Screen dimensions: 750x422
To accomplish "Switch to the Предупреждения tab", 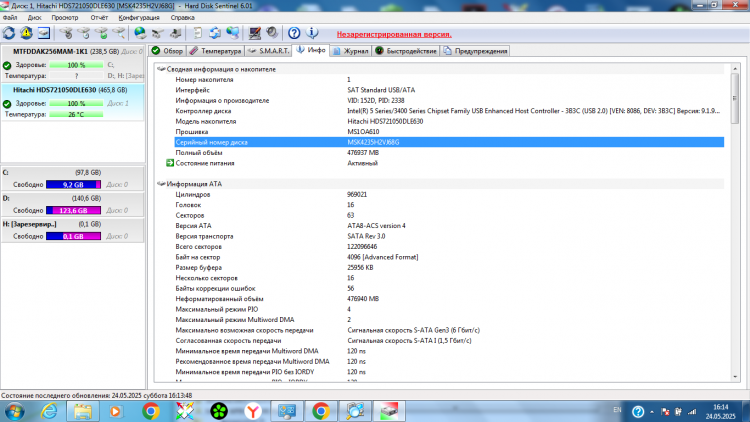I will pos(475,51).
